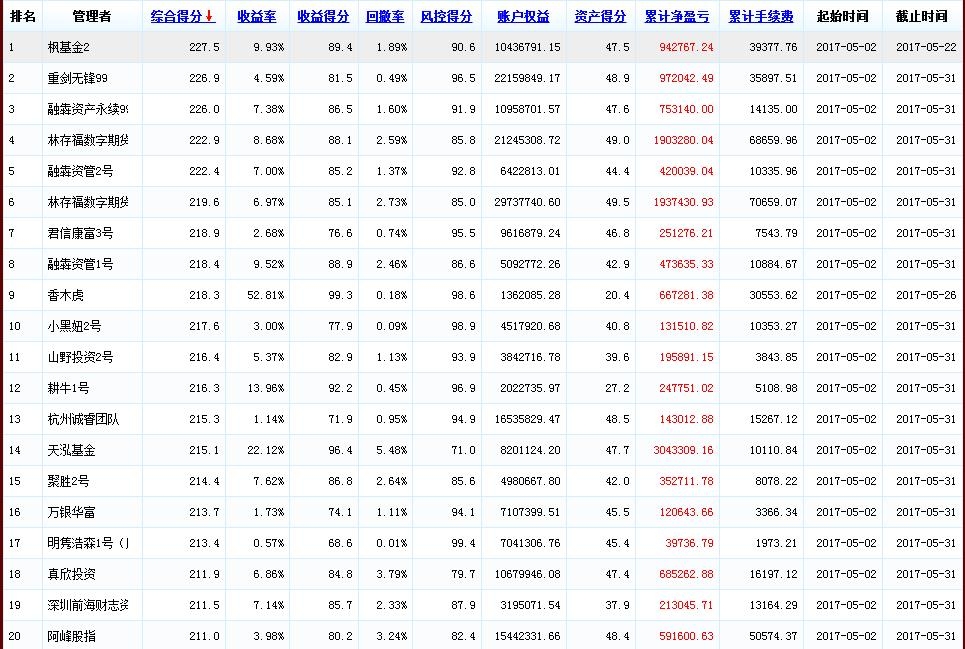Sort table by 风控得分 header
Screen dimensions: 965x649
pos(446,17)
